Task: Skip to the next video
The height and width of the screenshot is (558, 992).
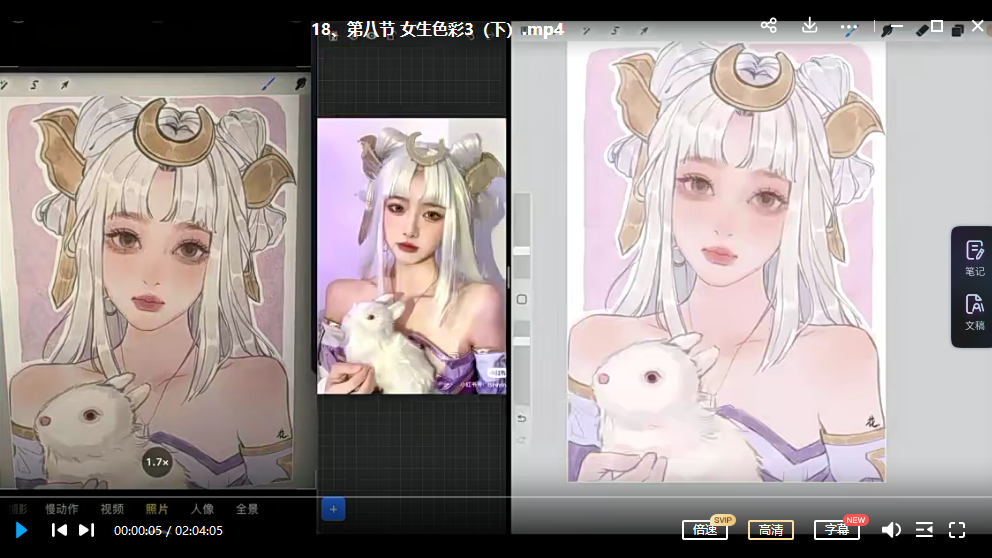Action: tap(87, 530)
